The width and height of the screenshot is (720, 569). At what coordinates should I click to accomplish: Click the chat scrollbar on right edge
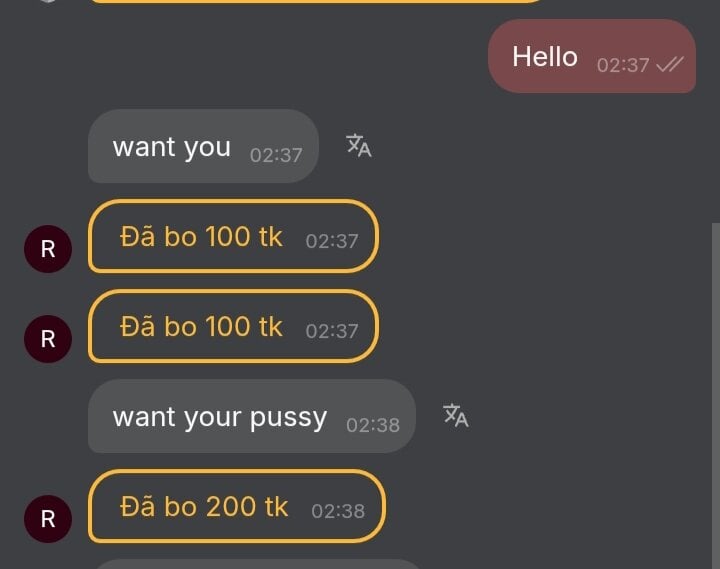pyautogui.click(x=715, y=395)
